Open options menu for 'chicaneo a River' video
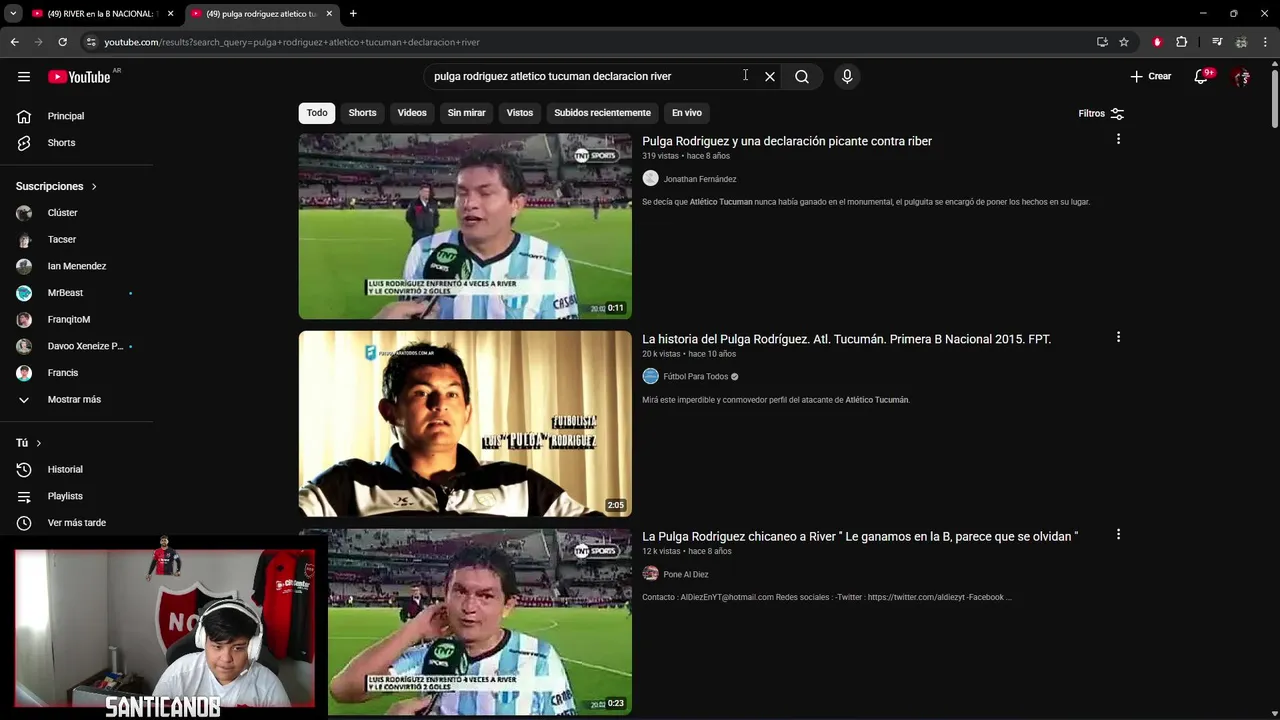 1118,535
